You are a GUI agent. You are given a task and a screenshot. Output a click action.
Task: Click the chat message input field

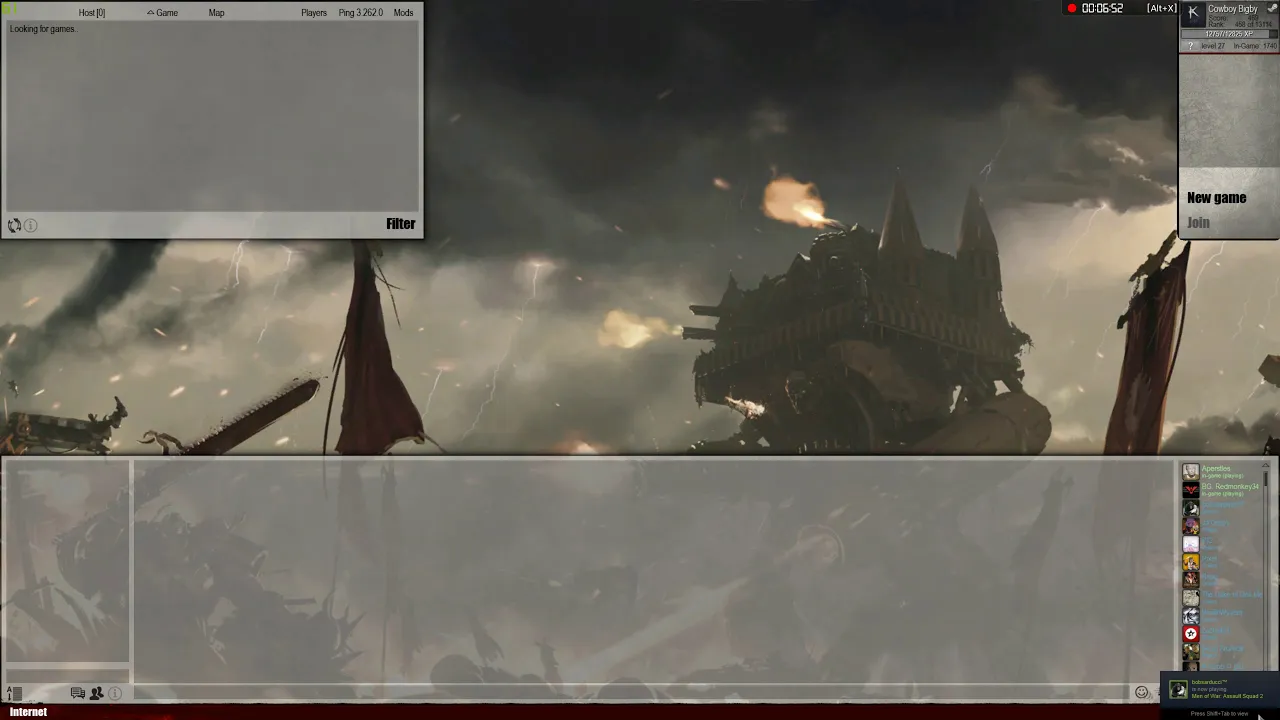coord(630,691)
